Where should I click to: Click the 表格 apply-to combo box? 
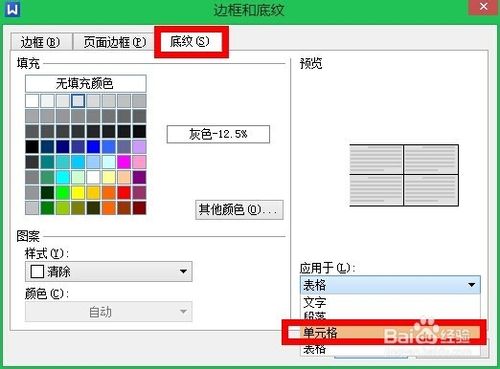tap(390, 285)
